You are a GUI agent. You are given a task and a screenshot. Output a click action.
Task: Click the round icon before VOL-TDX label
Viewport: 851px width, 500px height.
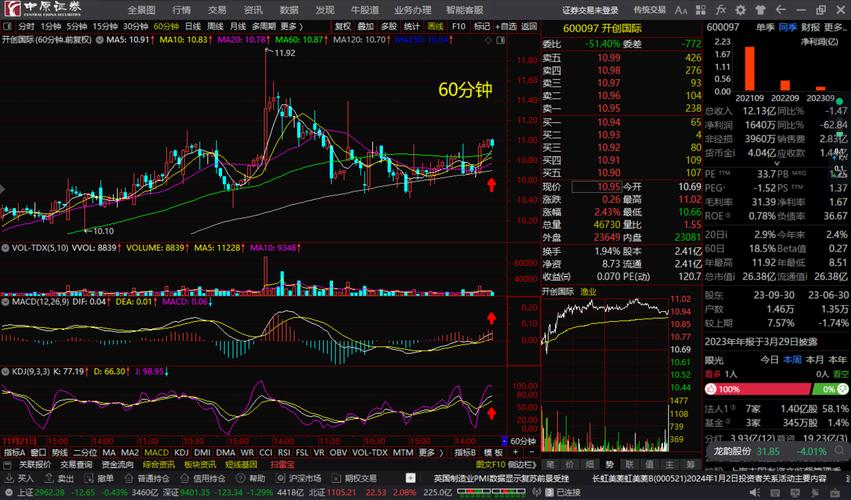pos(5,248)
